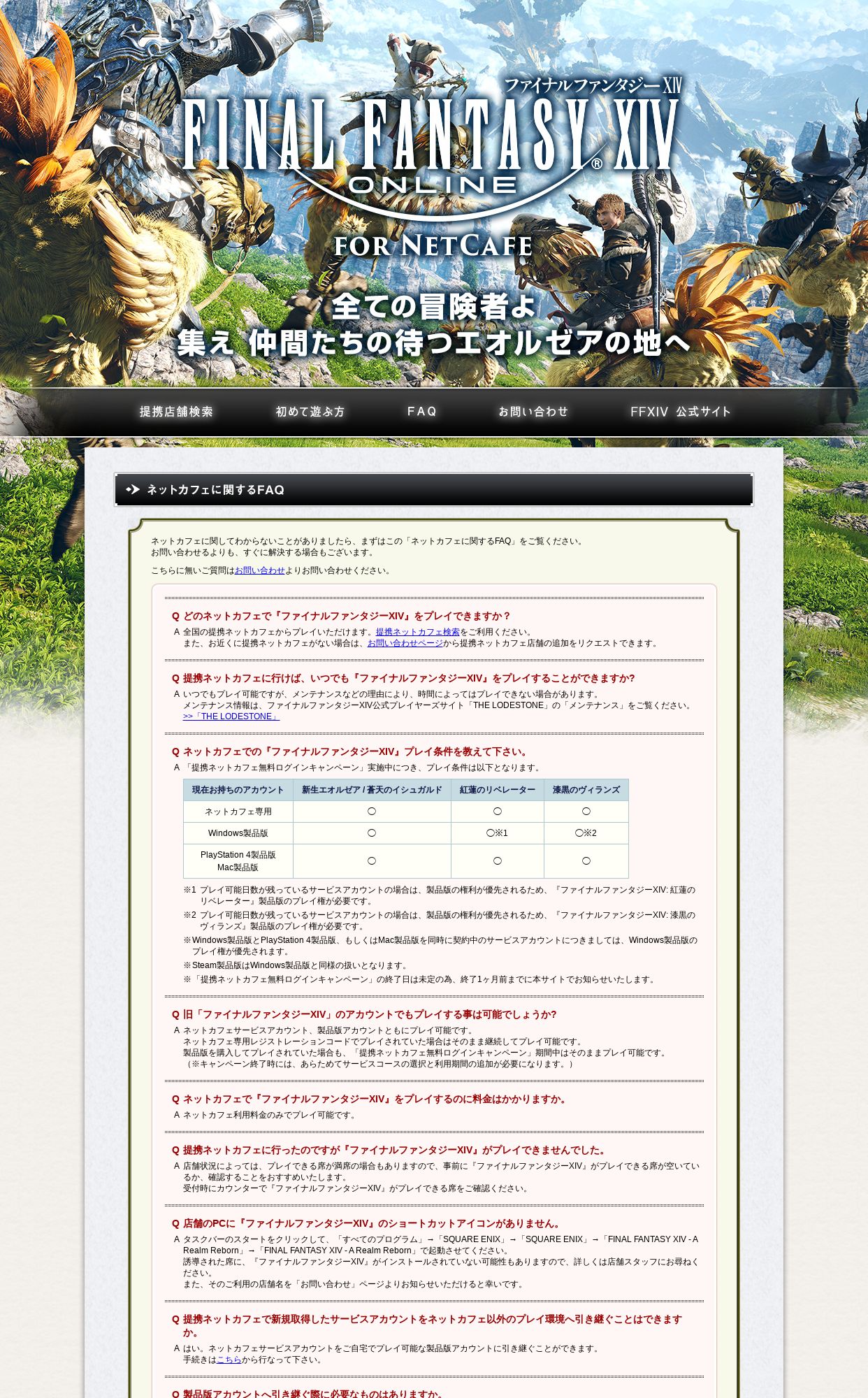The height and width of the screenshot is (1398, 868).
Task: Follow the お問い合わせ link in the intro text
Action: pyautogui.click(x=260, y=570)
